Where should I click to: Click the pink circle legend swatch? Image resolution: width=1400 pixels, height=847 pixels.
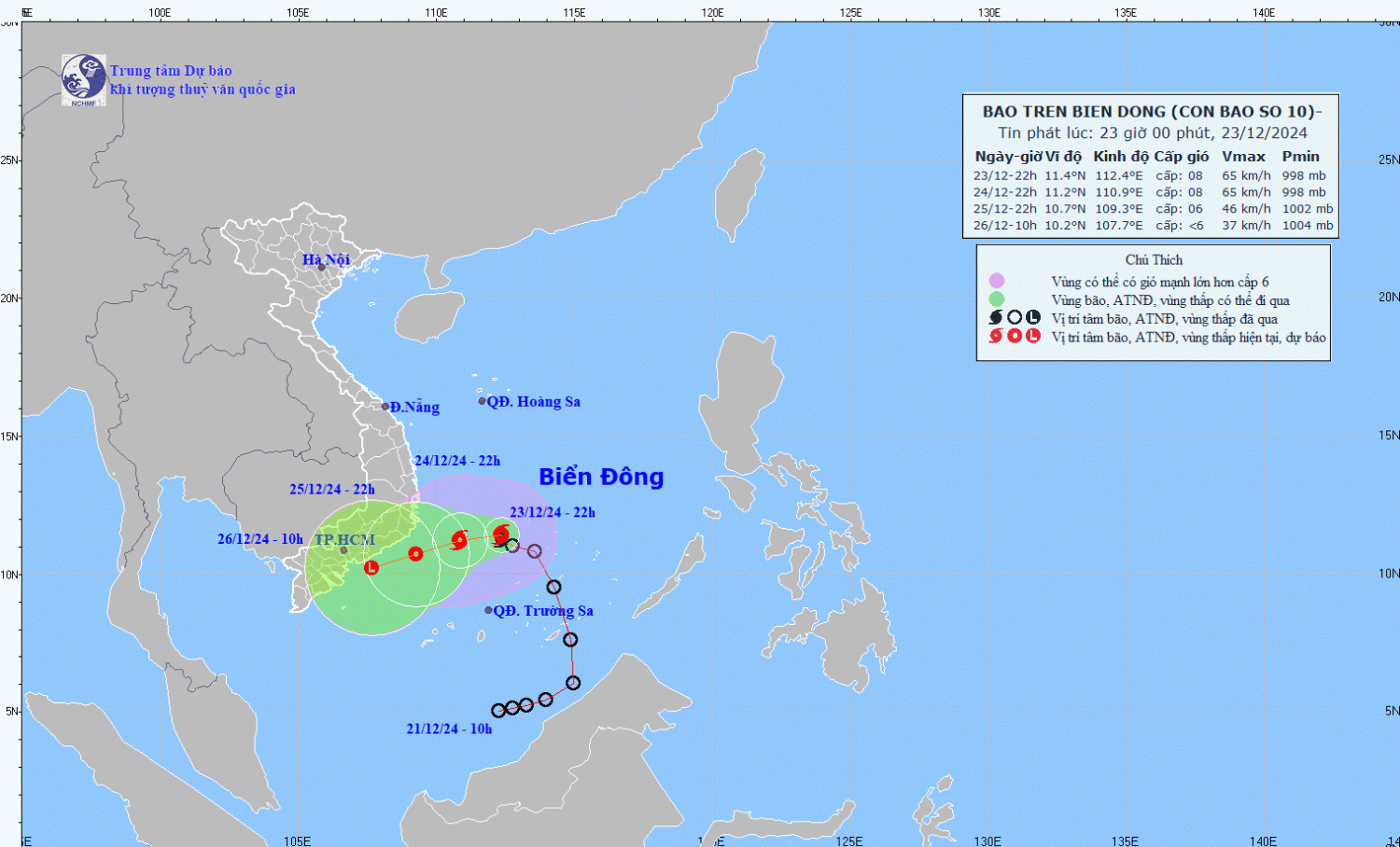click(997, 281)
